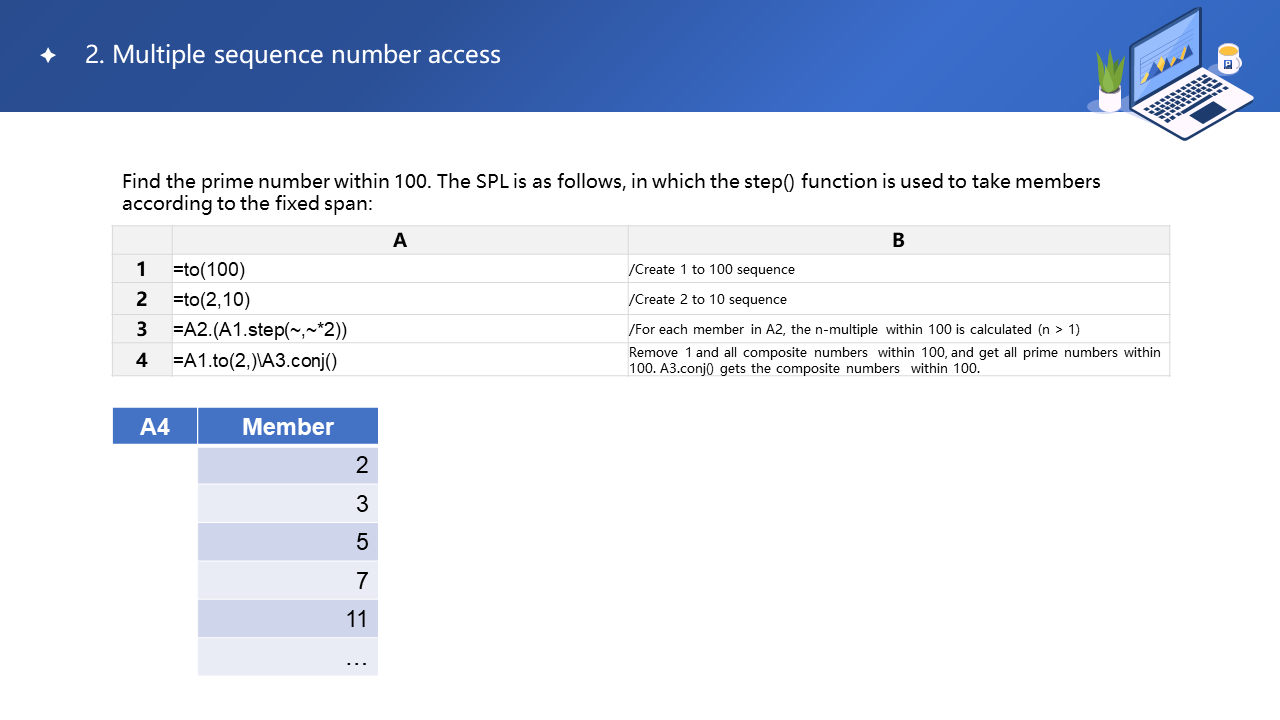Click the 'Create 2 to 10 sequence' comment

(707, 300)
